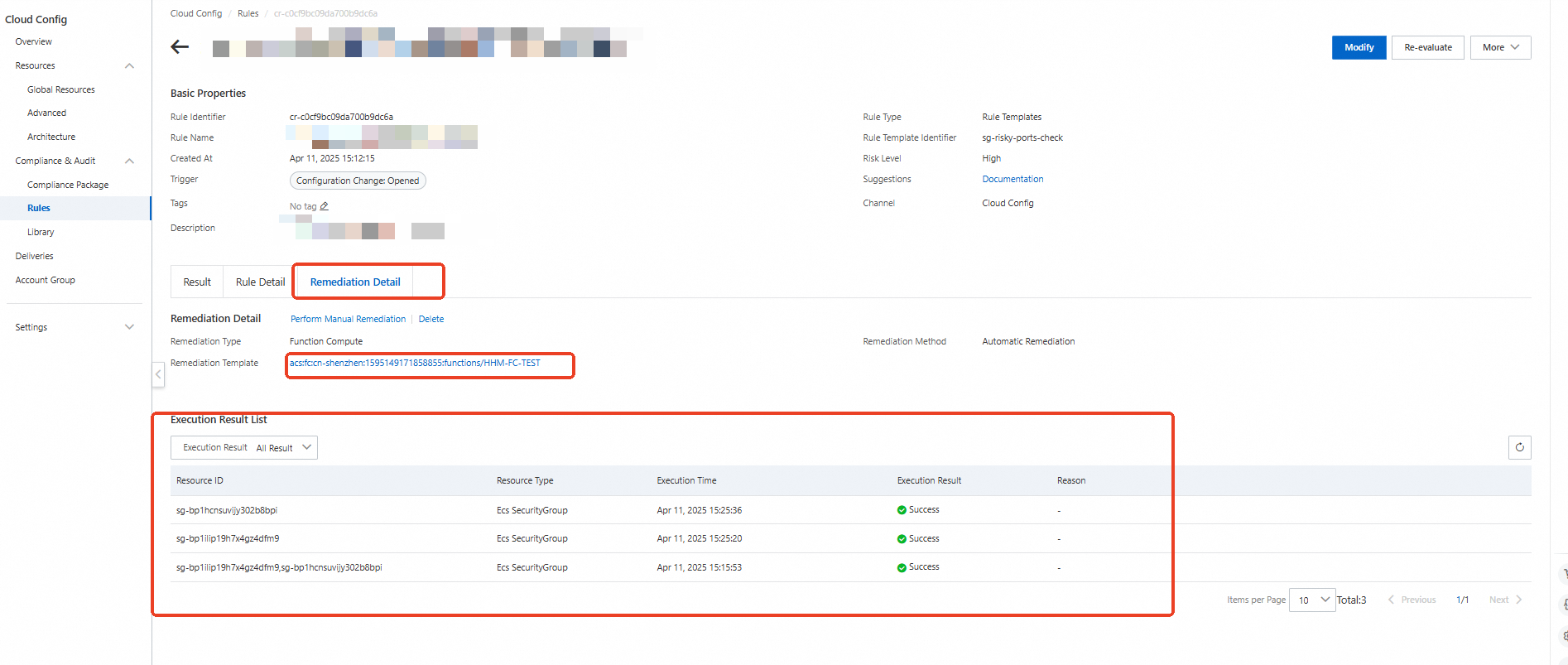1568x665 pixels.
Task: Click resource ID sg-bp1hcnsuvjjy302b8bpi
Action: click(227, 510)
